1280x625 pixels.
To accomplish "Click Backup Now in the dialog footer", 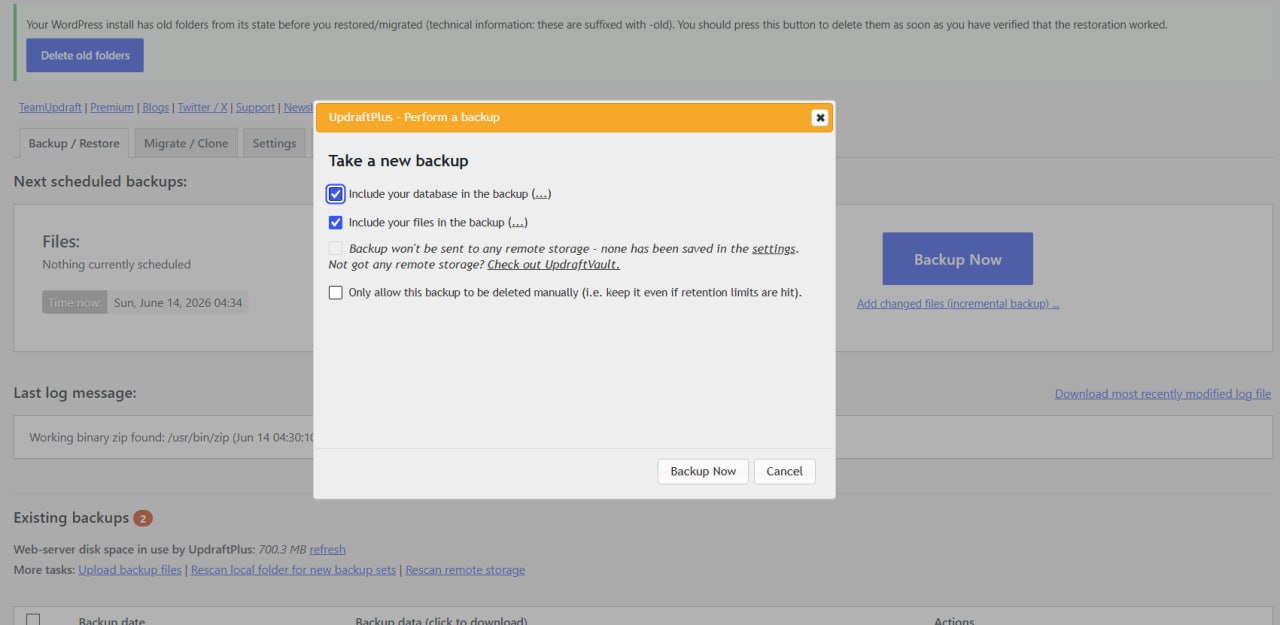I will tap(703, 471).
